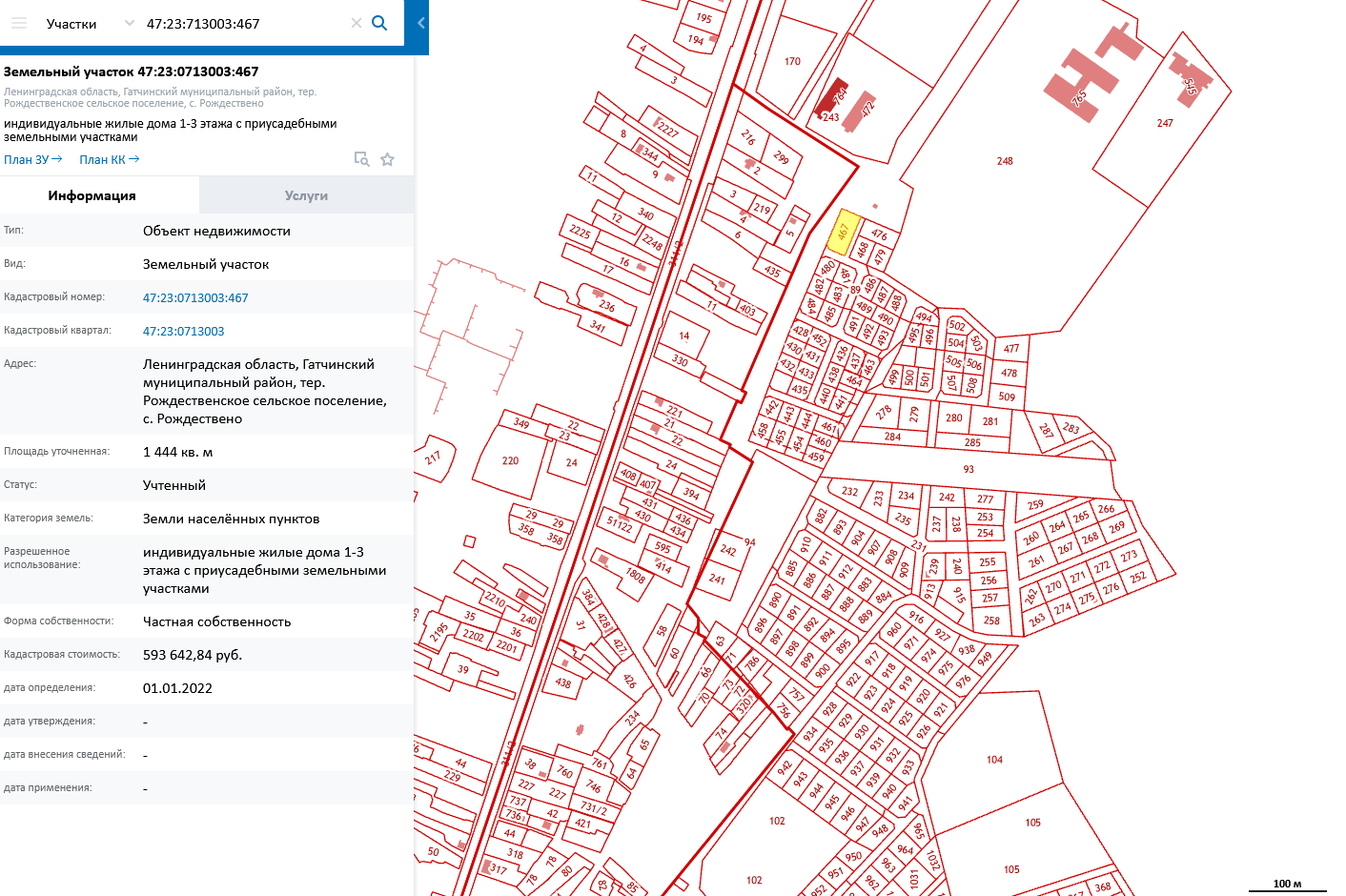Viewport: 1346px width, 896px height.
Task: Open the Участки search type dropdown
Action: [90, 23]
